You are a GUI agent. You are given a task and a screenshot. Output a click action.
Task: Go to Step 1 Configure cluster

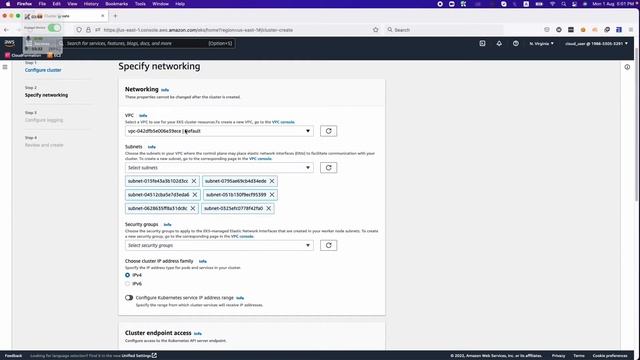tap(43, 70)
